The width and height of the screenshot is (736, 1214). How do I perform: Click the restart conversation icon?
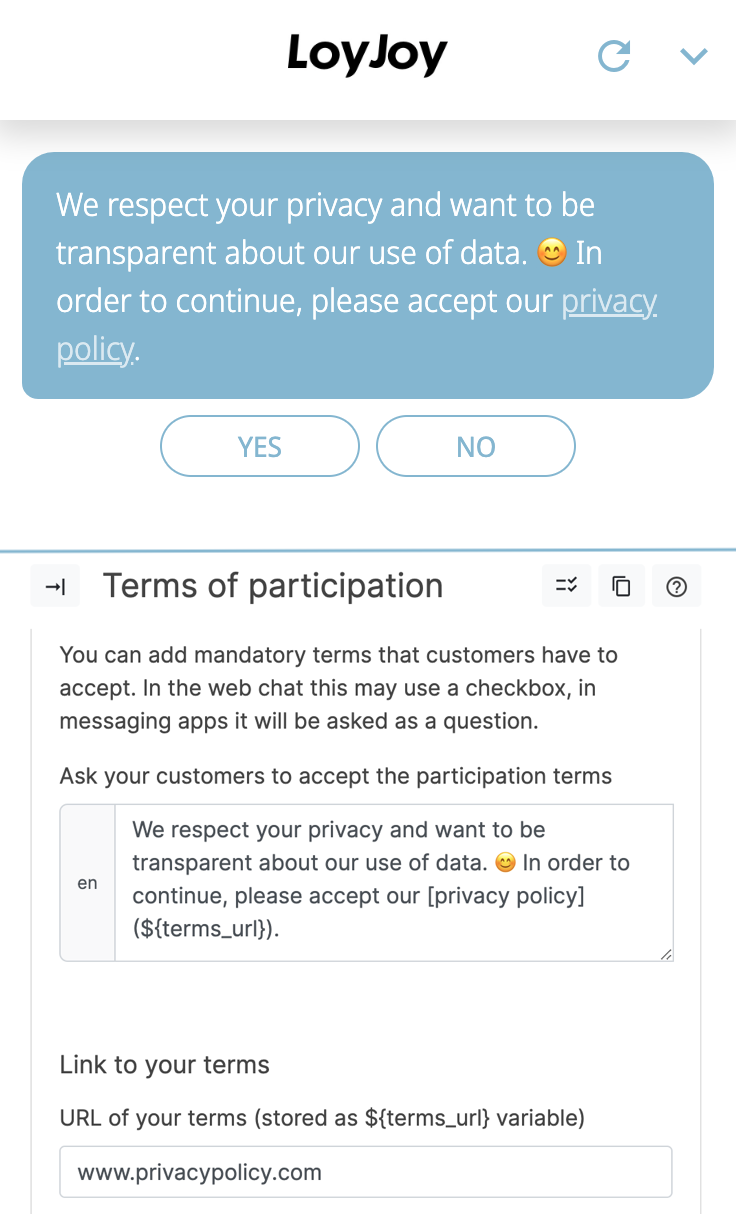(x=613, y=56)
